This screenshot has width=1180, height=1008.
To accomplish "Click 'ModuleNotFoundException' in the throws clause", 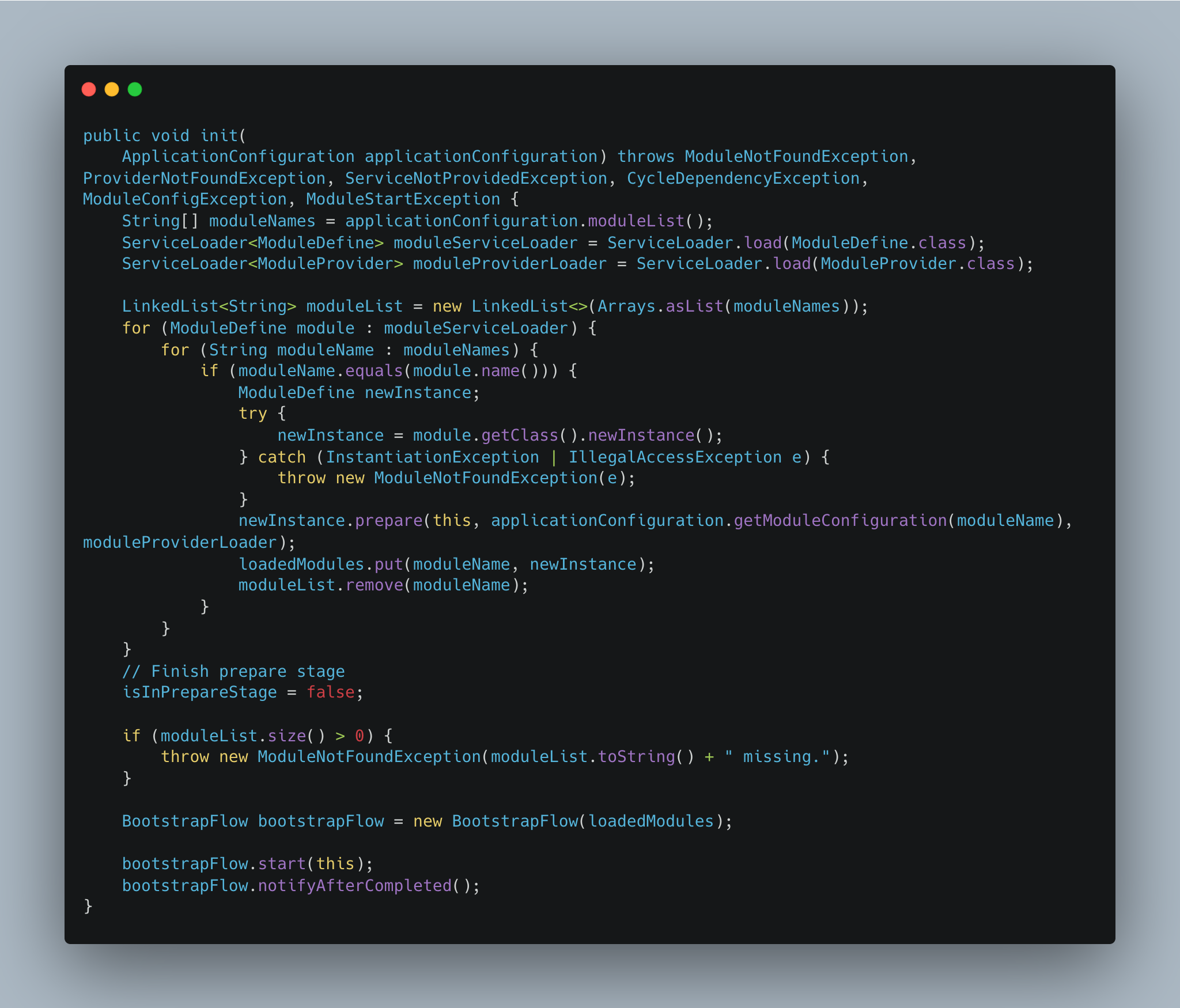I will (x=796, y=157).
